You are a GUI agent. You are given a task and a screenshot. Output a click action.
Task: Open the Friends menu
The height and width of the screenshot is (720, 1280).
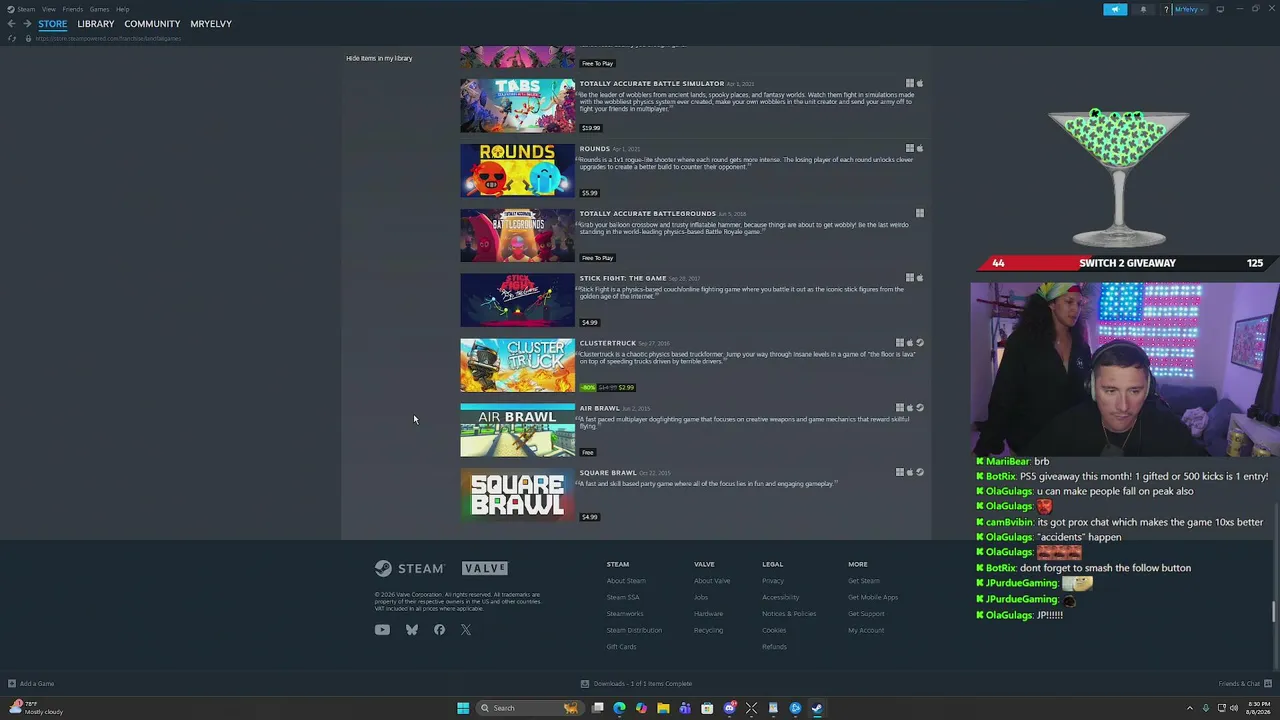72,9
